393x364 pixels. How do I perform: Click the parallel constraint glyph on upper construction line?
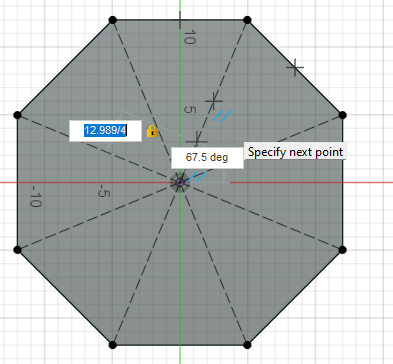click(222, 116)
